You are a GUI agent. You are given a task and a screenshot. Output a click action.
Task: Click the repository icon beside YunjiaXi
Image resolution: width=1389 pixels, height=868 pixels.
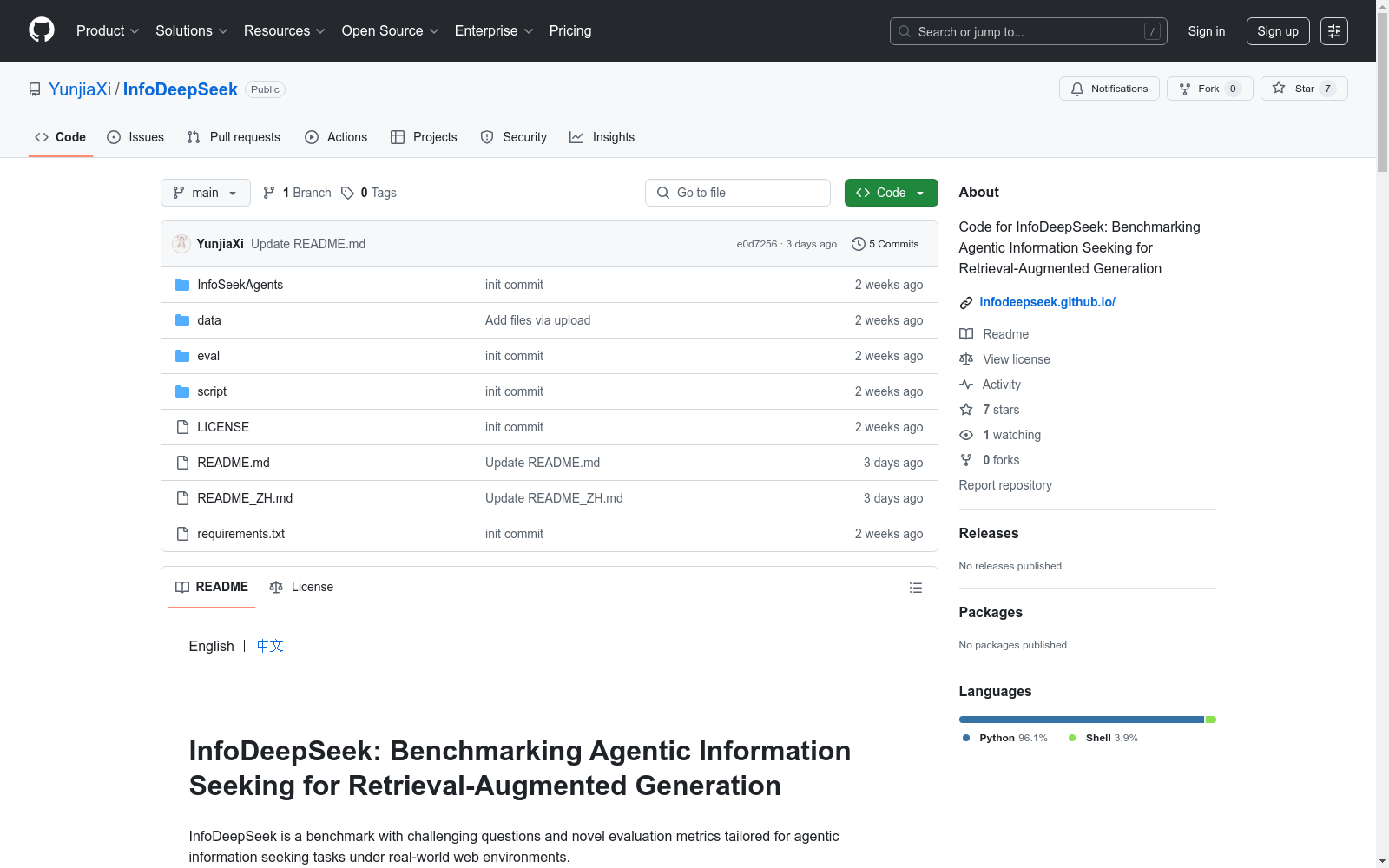click(x=35, y=89)
